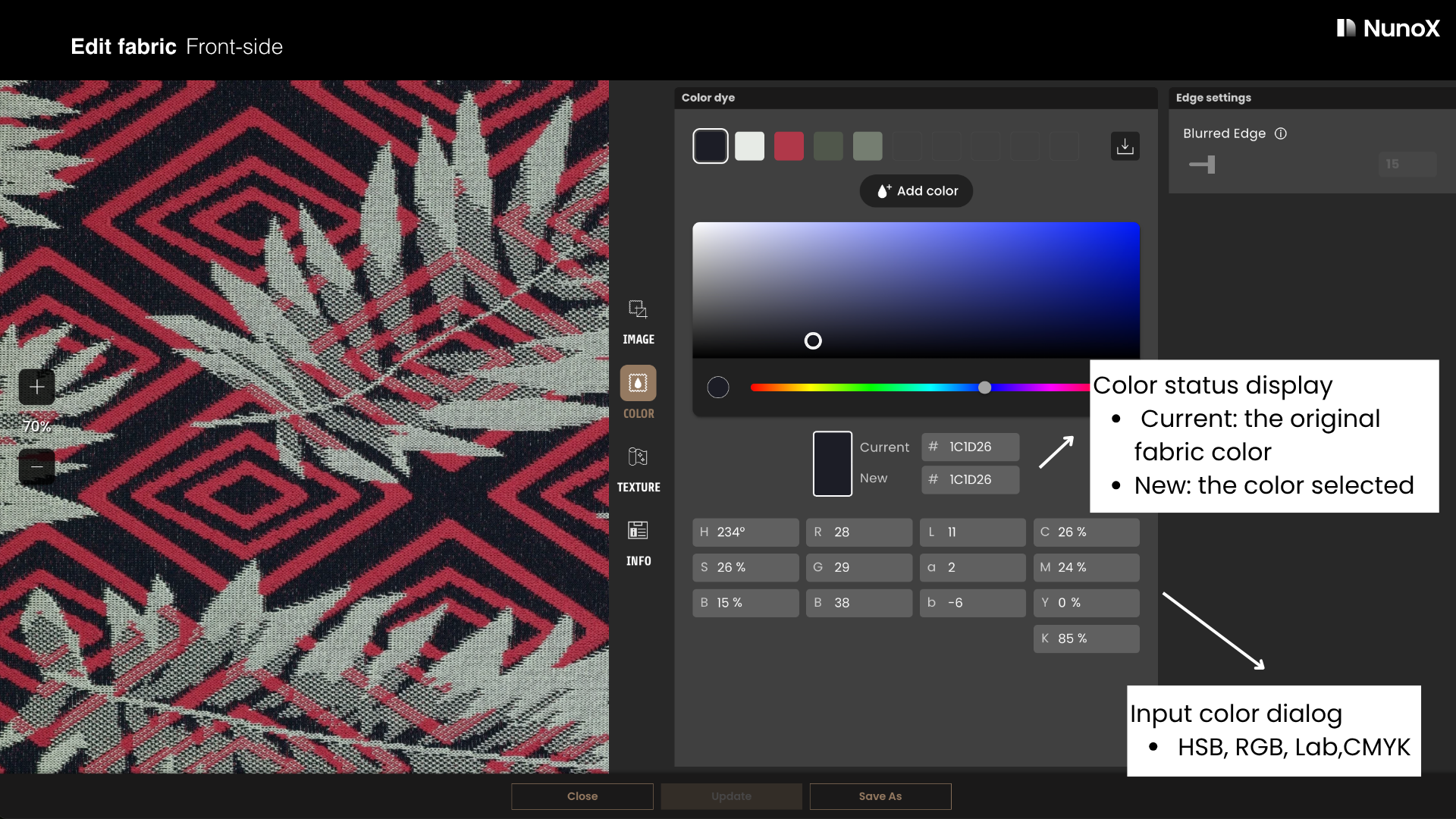
Task: Click the Add color button
Action: click(x=916, y=191)
